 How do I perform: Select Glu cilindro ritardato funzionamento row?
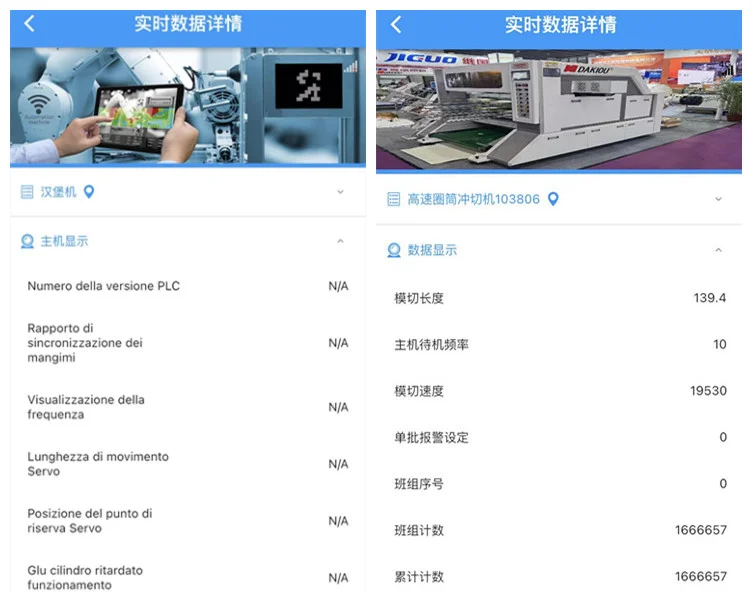pos(188,577)
